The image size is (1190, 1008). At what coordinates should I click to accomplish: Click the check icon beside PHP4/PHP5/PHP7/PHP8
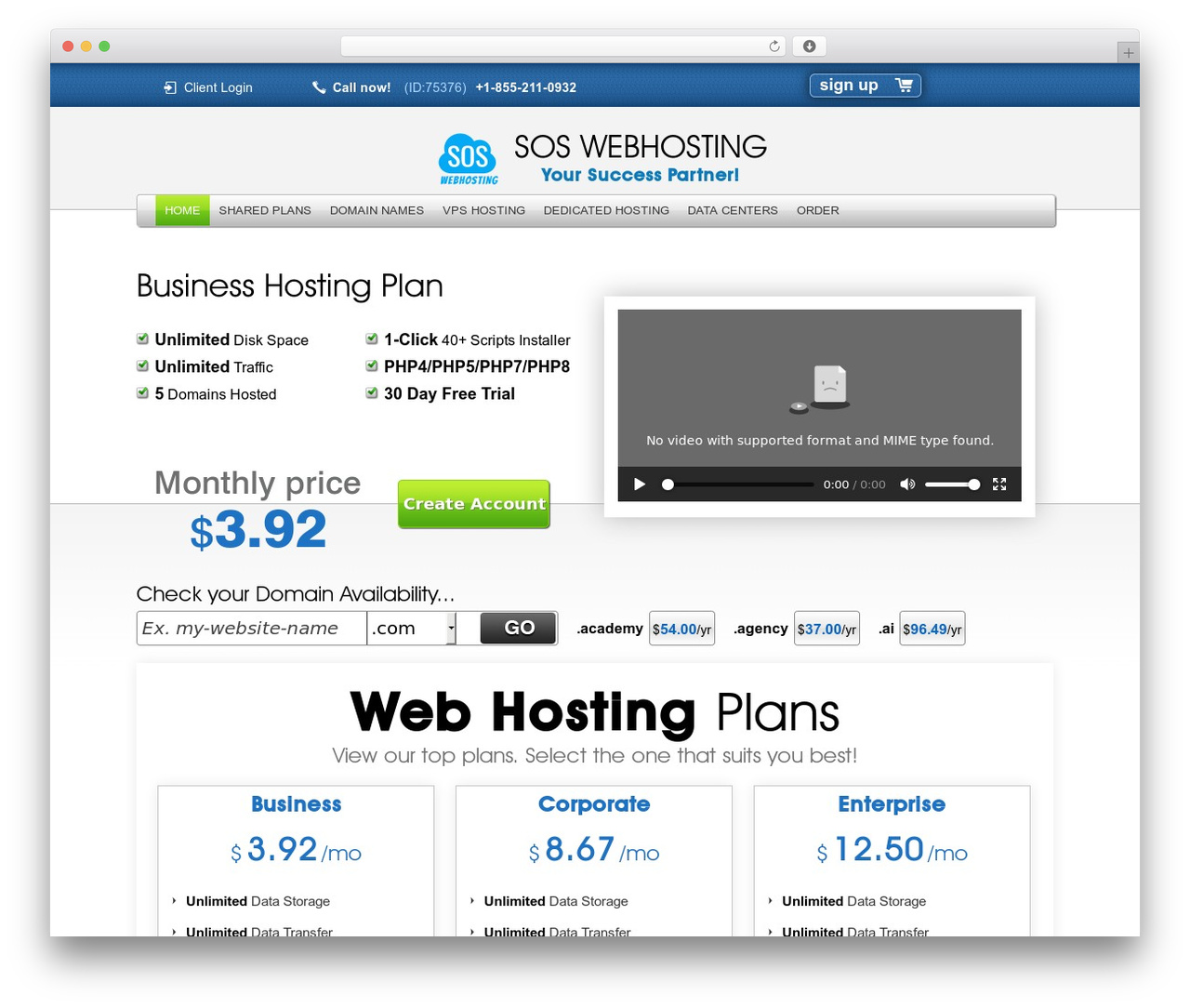[372, 366]
